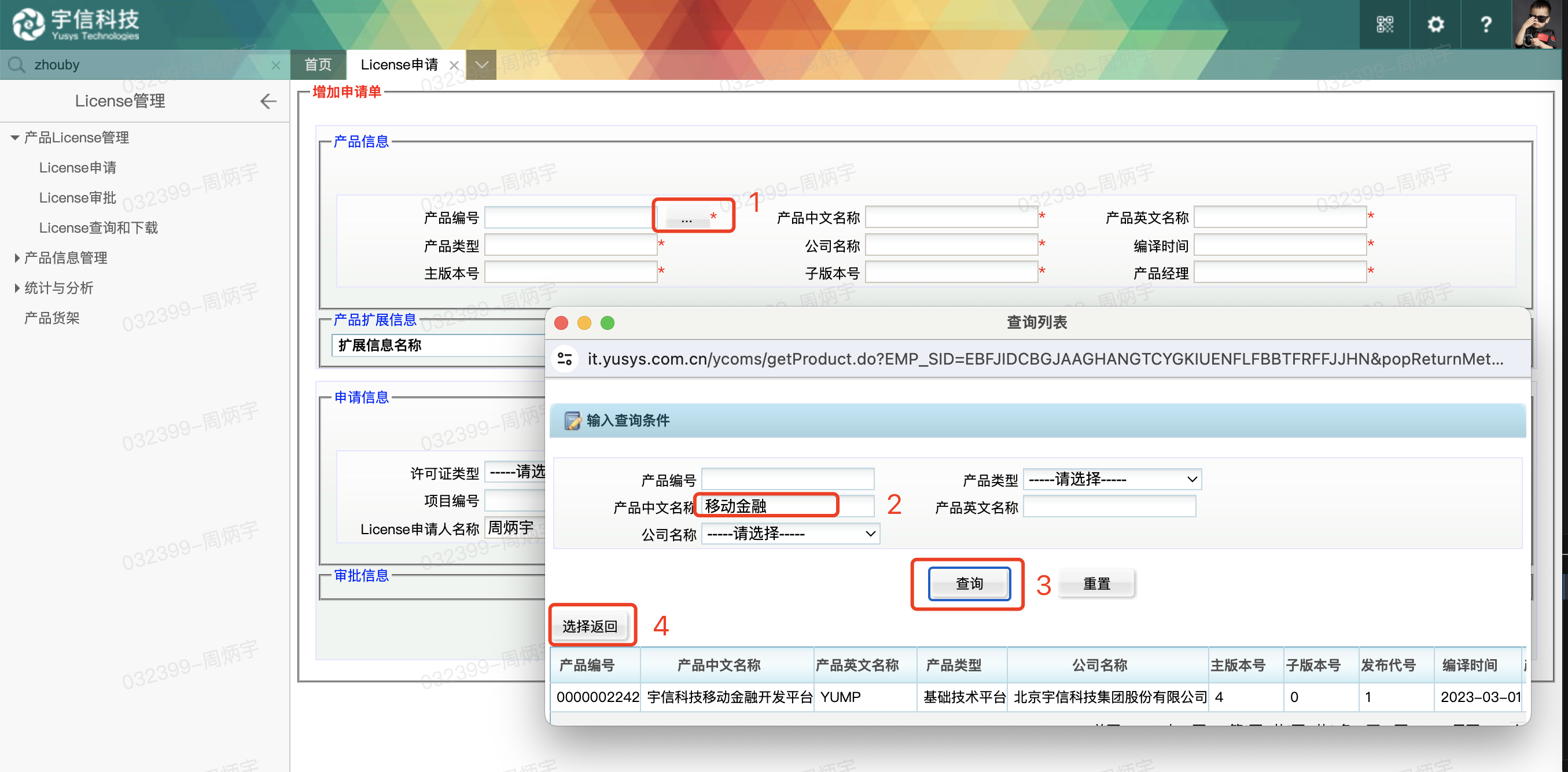The width and height of the screenshot is (1568, 772).
Task: Click the 输入查询条件 edit icon
Action: (572, 421)
